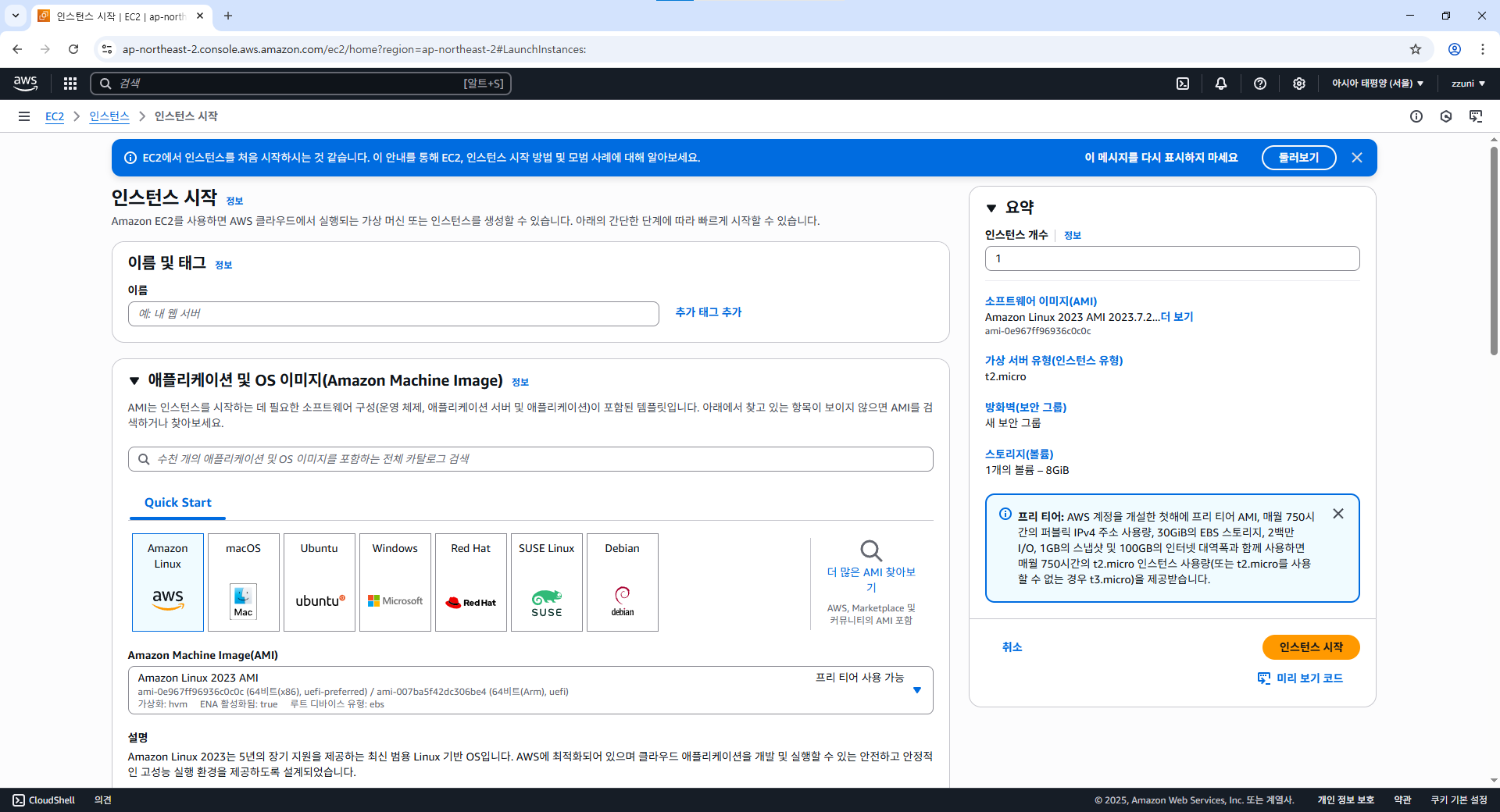Go back to the previous browser page
The image size is (1500, 812).
pos(17,49)
